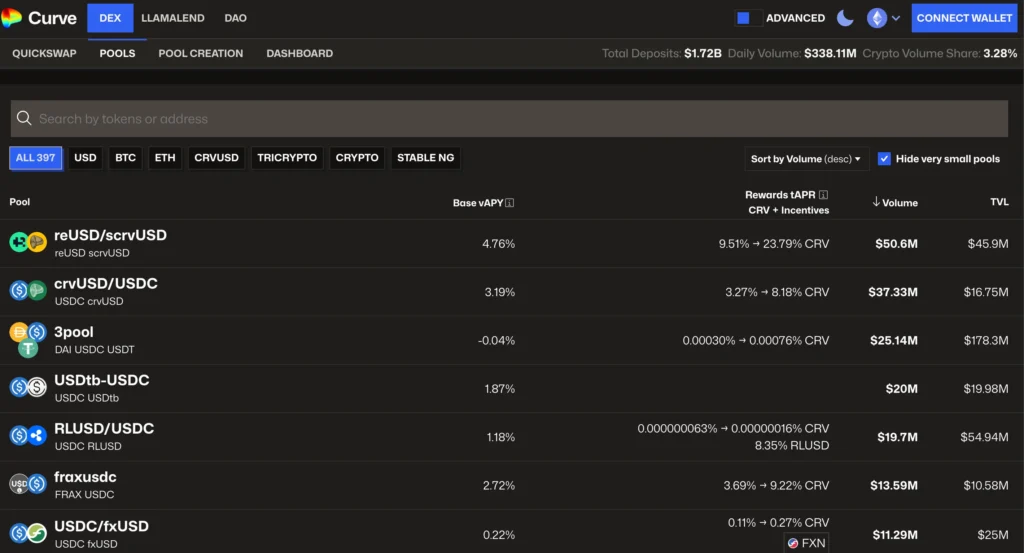Open the USDC/fxUSD pool name
The image size is (1024, 553).
point(101,526)
